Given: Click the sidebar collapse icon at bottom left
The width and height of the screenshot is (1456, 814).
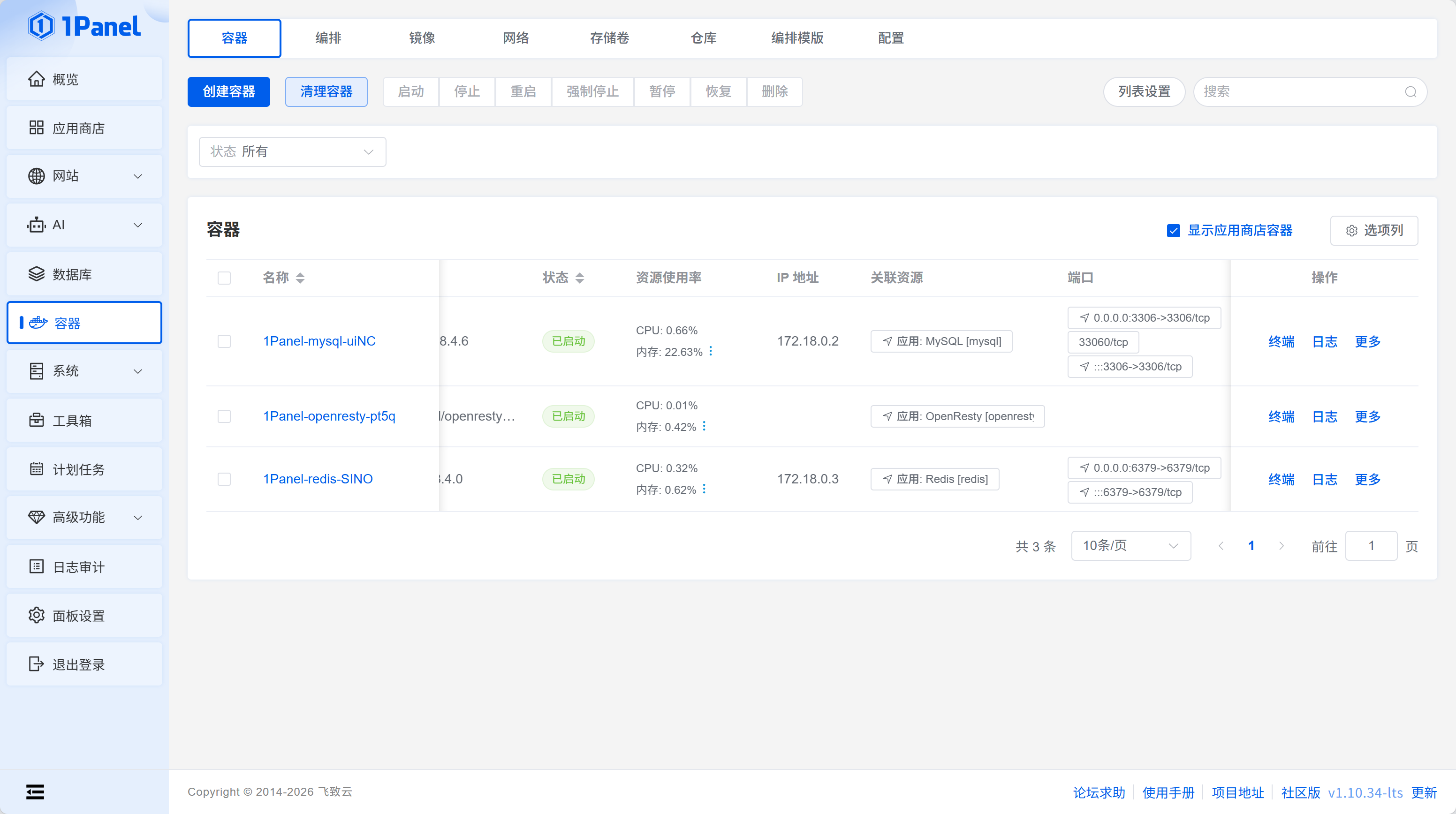Looking at the screenshot, I should (35, 792).
